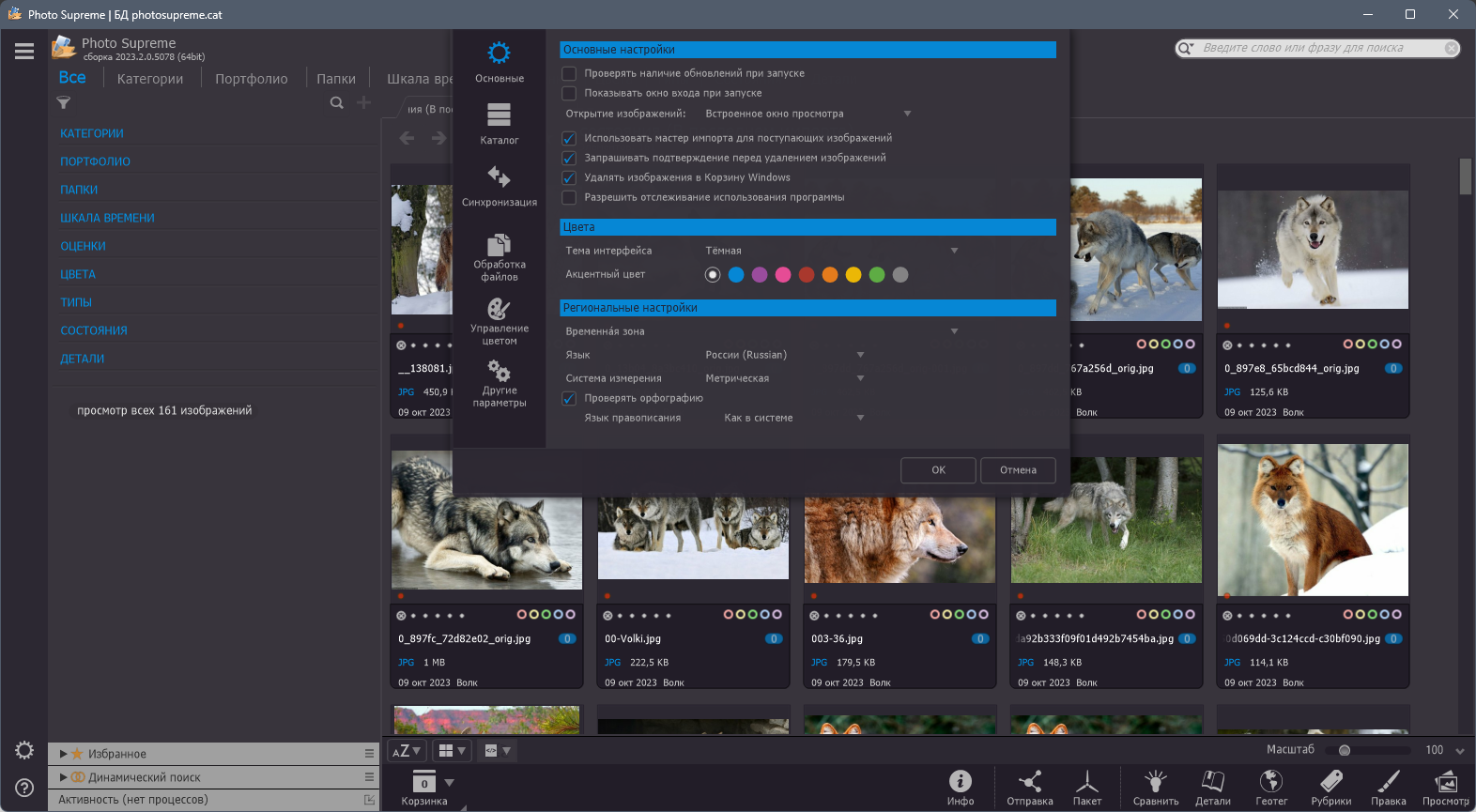The height and width of the screenshot is (812, 1476).
Task: Select ШКАЛА ВРЕМЕНИ in the catalog list
Action: click(x=108, y=218)
